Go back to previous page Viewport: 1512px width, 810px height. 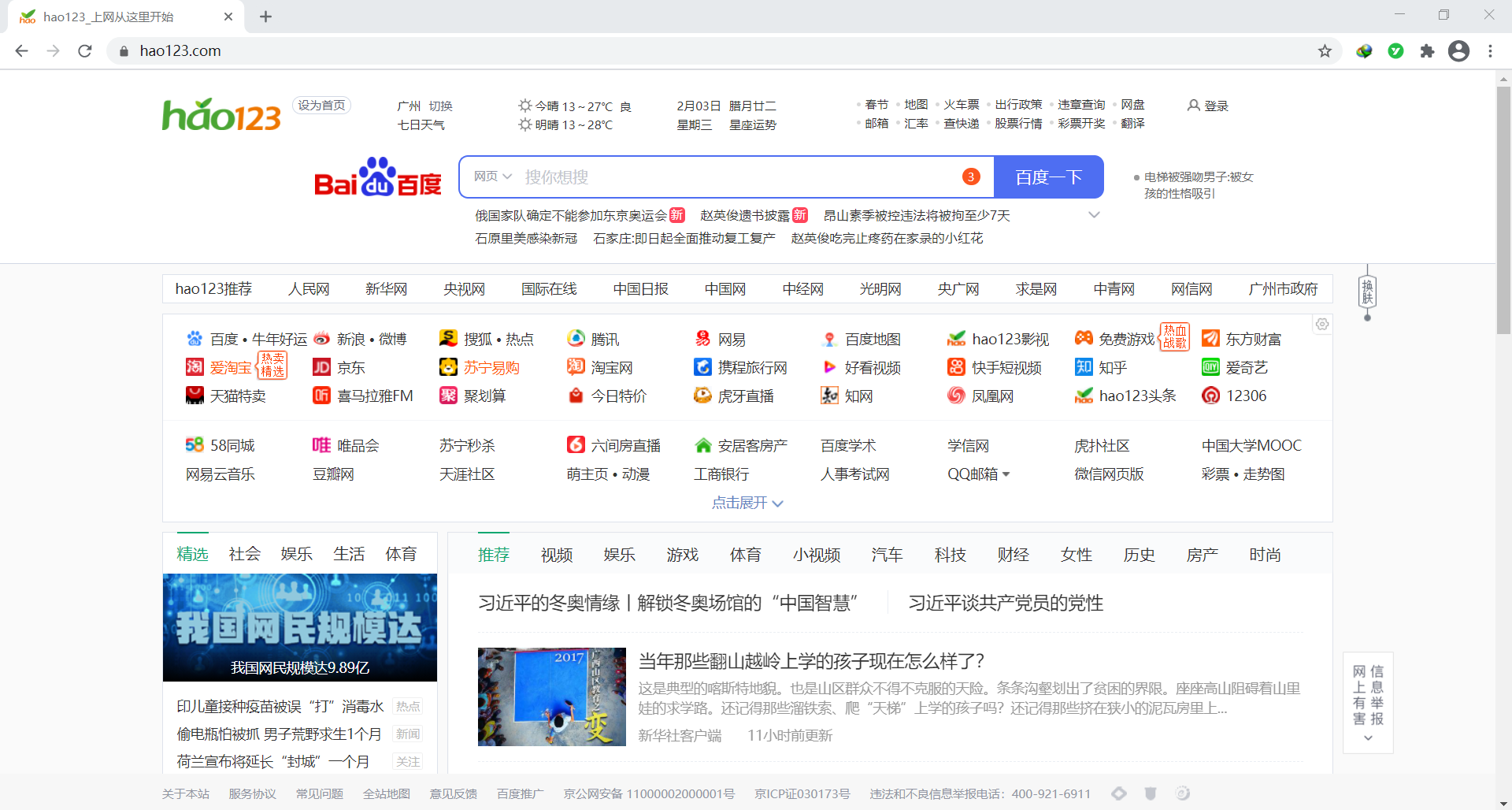tap(22, 50)
